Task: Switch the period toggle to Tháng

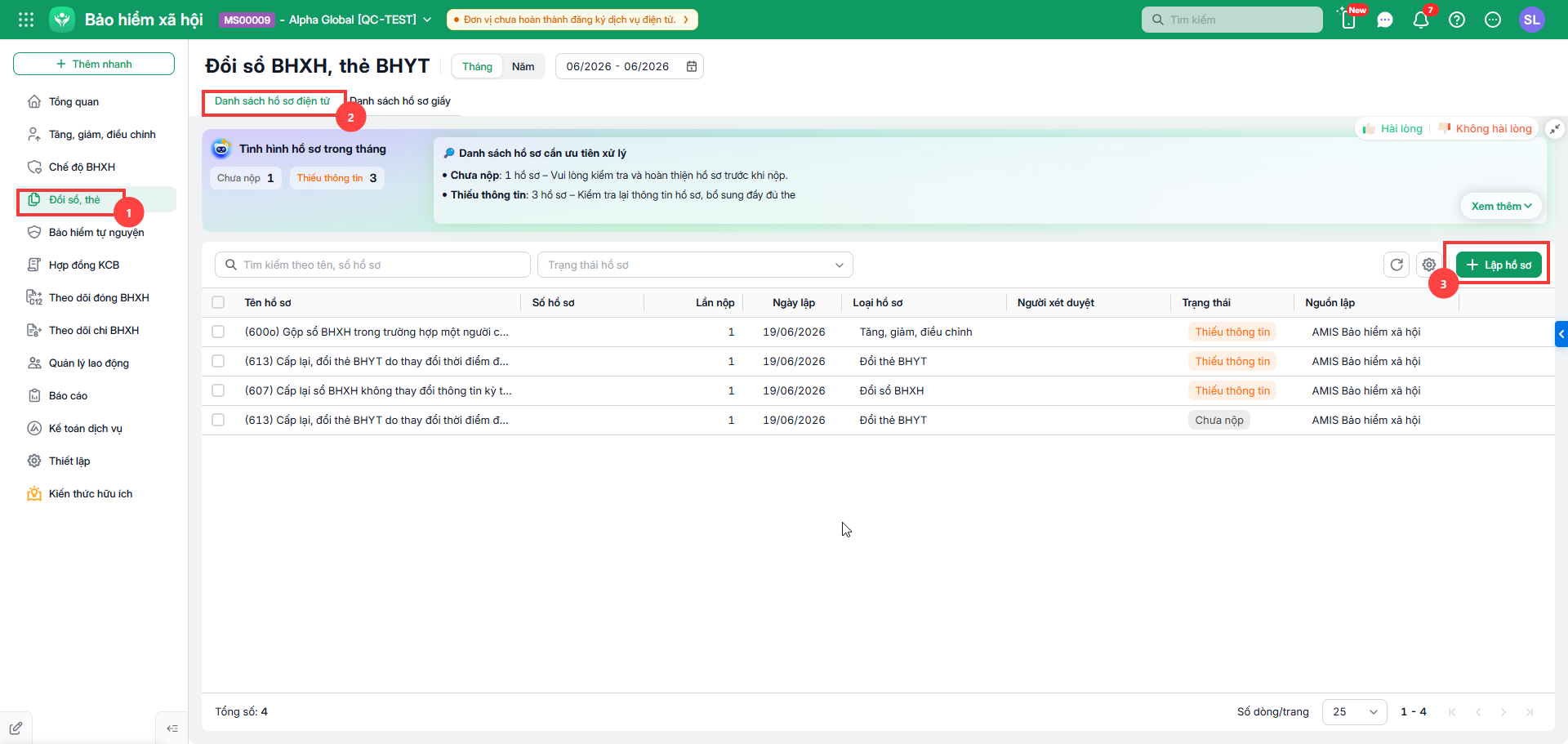Action: (478, 66)
